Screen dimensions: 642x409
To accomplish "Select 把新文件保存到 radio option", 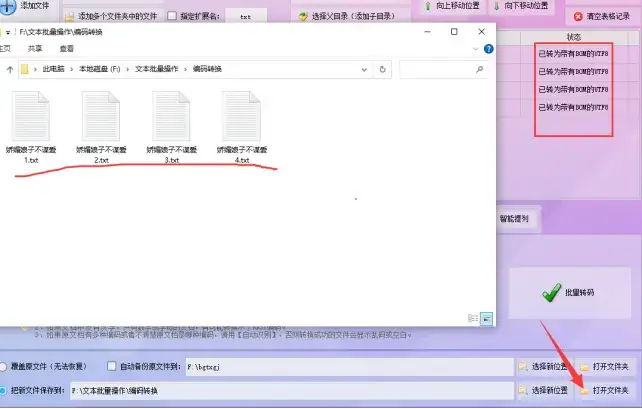I will click(5, 390).
